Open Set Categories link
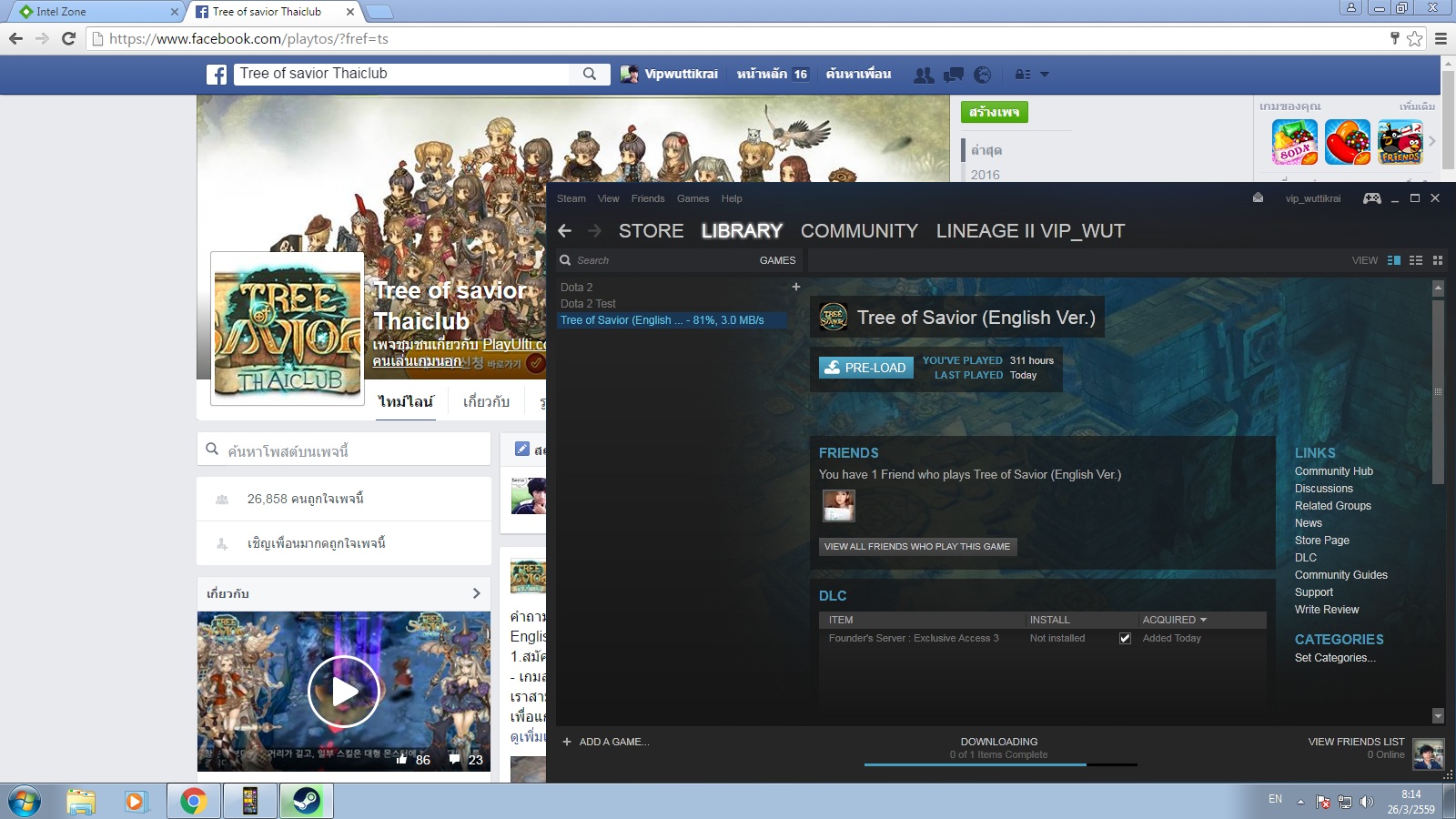 pos(1335,658)
